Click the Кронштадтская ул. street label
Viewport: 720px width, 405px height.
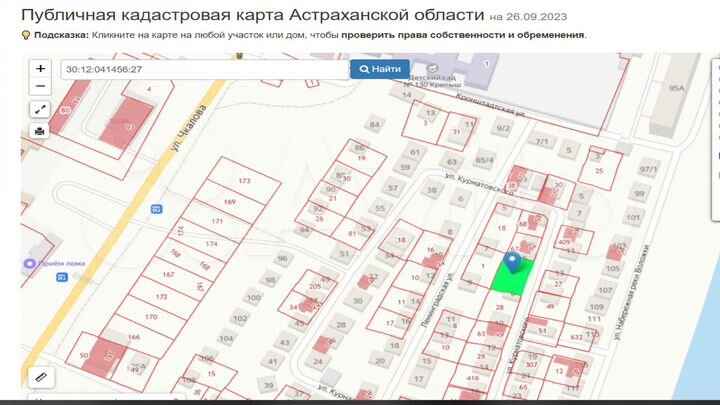point(490,104)
